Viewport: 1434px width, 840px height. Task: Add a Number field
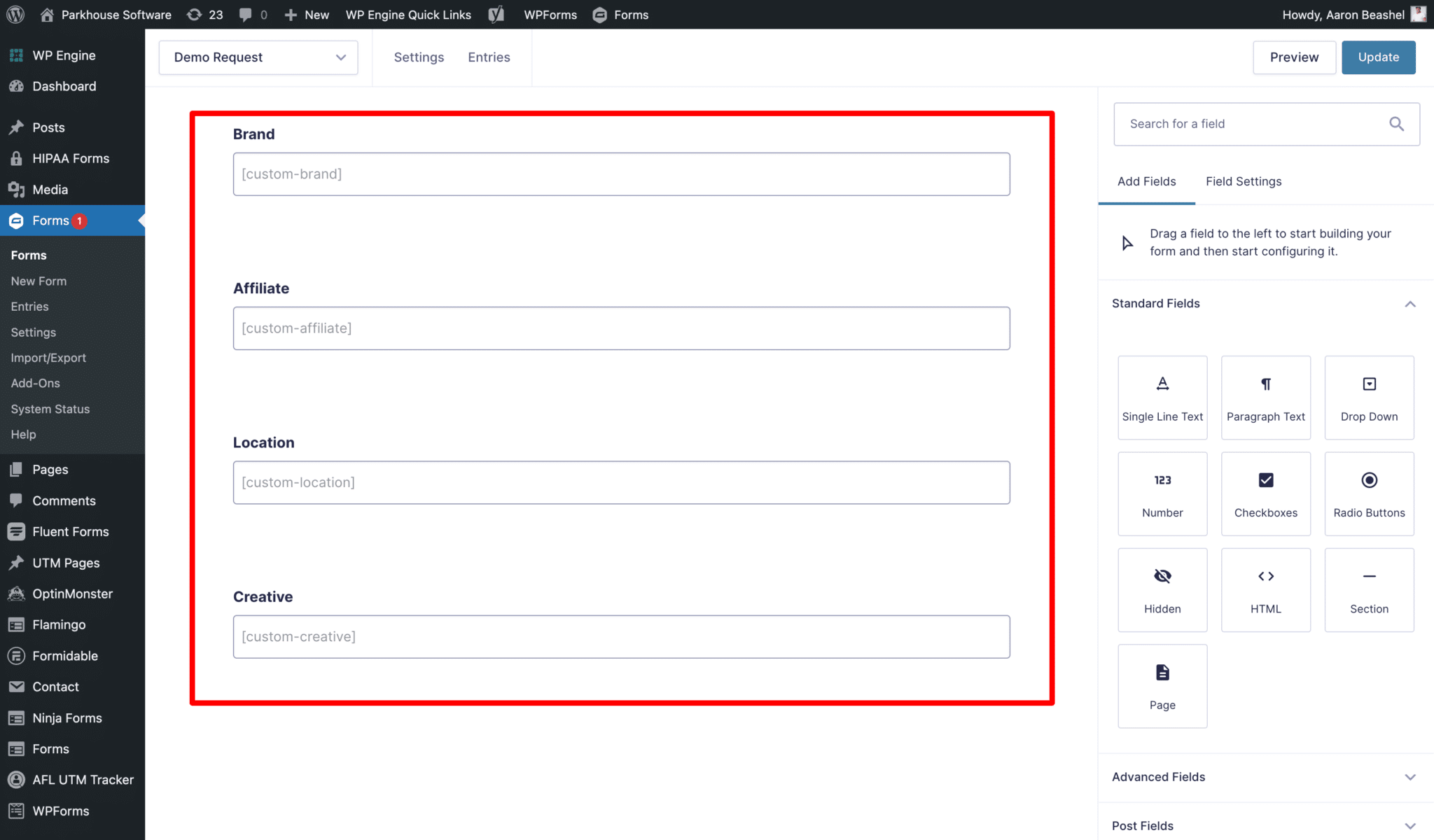click(1162, 493)
